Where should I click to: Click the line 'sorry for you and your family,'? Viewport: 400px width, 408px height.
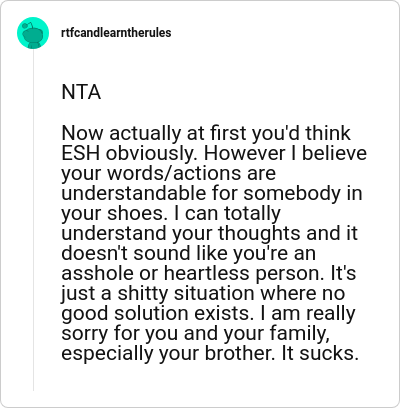point(196,333)
